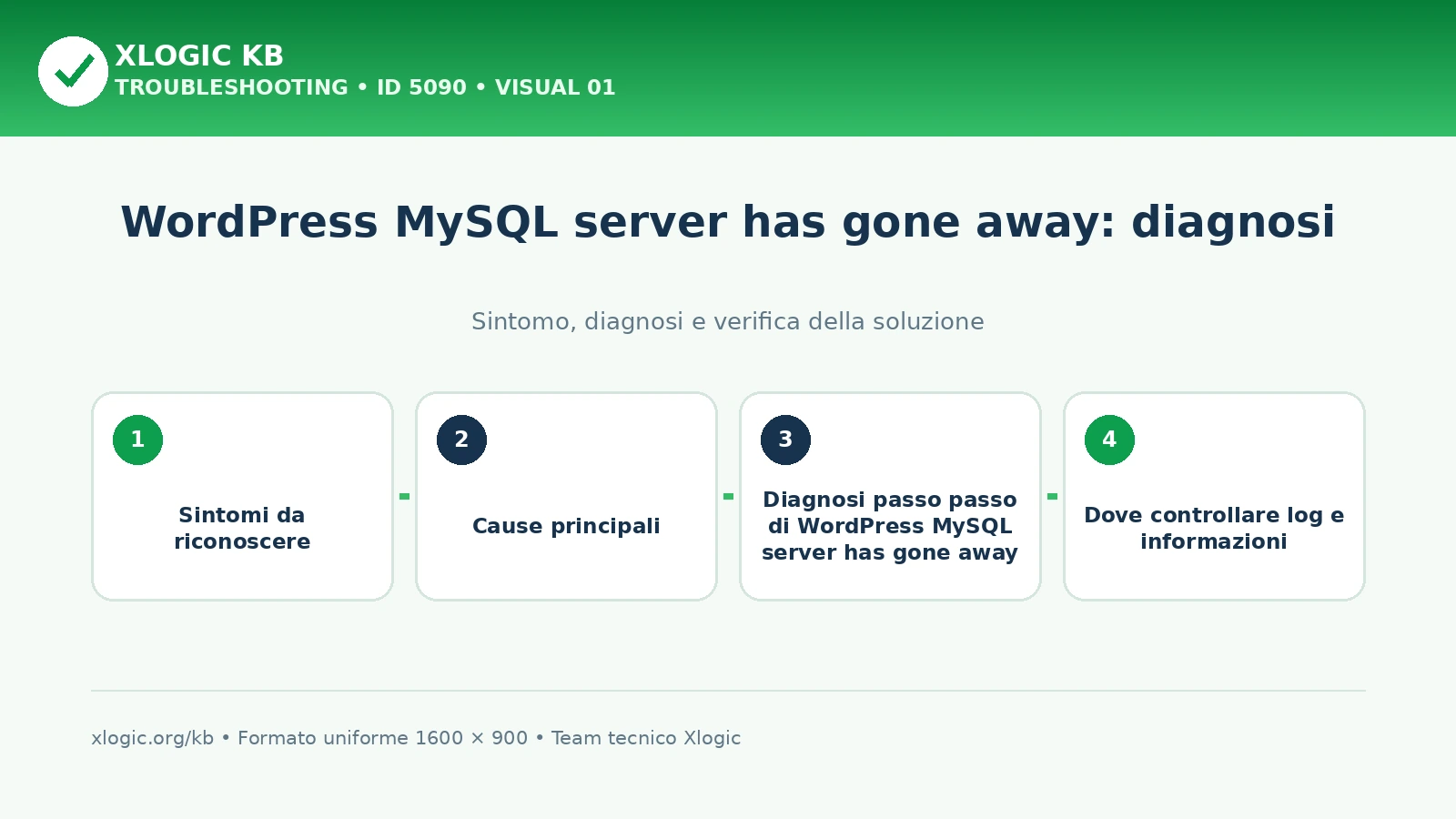
Task: Click the green step 1 circle
Action: [x=137, y=440]
